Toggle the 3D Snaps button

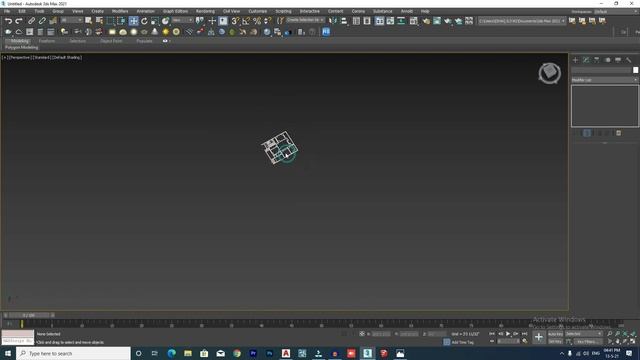click(x=235, y=21)
